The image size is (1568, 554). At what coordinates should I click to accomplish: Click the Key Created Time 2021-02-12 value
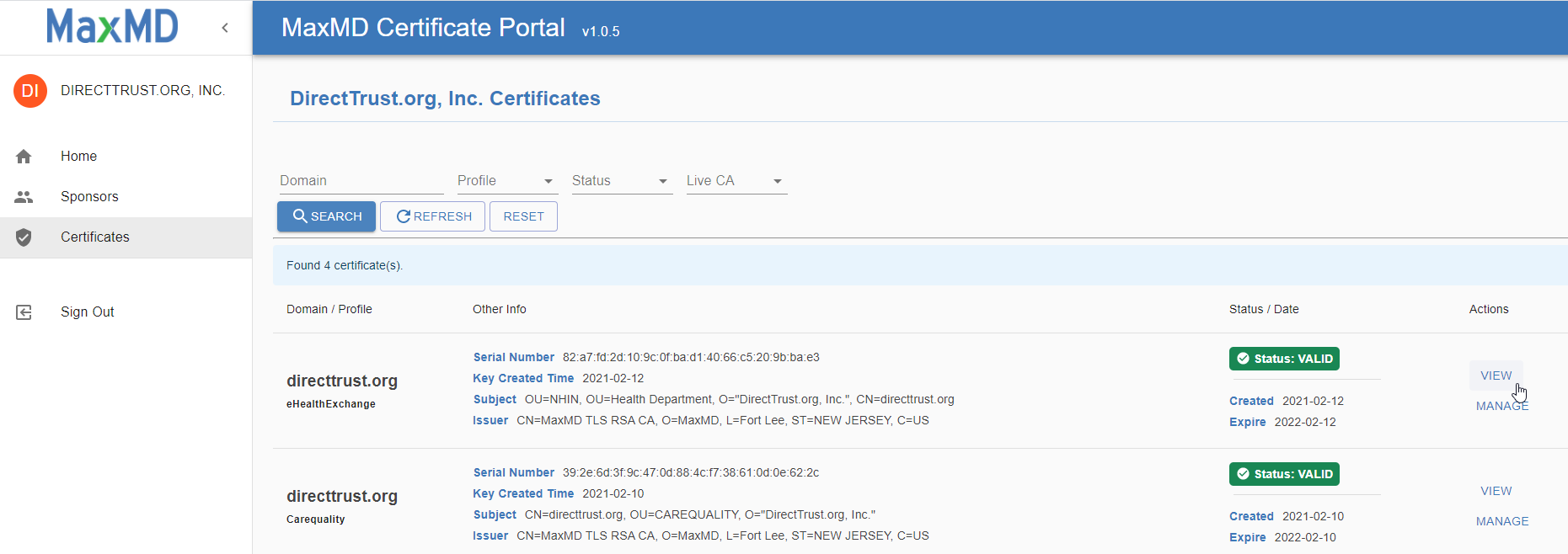(x=613, y=378)
